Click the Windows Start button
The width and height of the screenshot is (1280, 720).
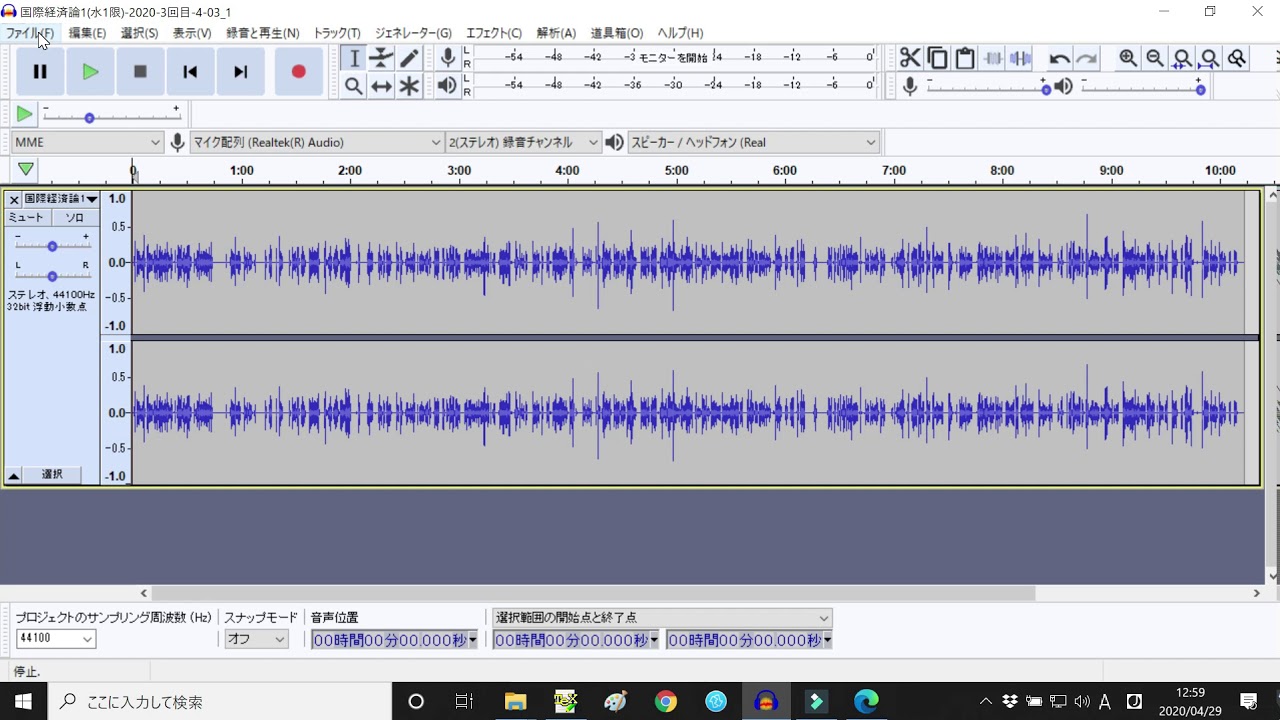click(x=23, y=701)
